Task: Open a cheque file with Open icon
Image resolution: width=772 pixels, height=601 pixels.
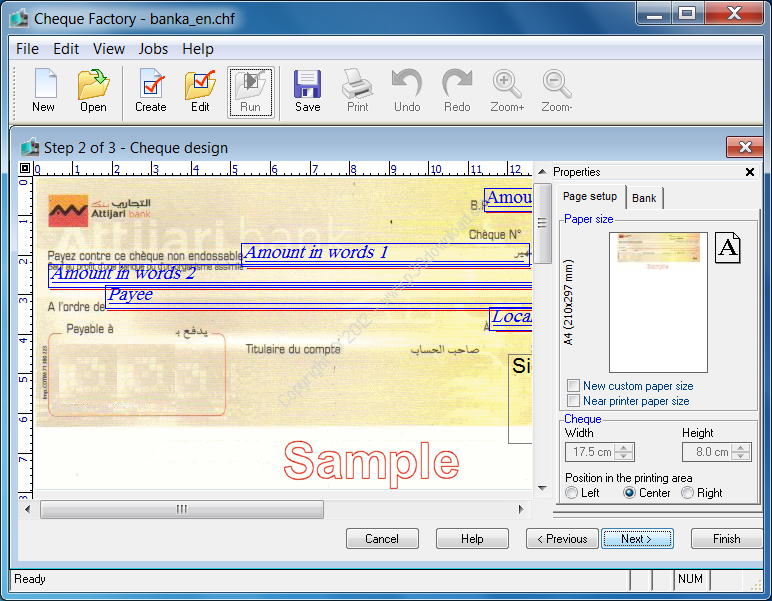Action: 93,92
